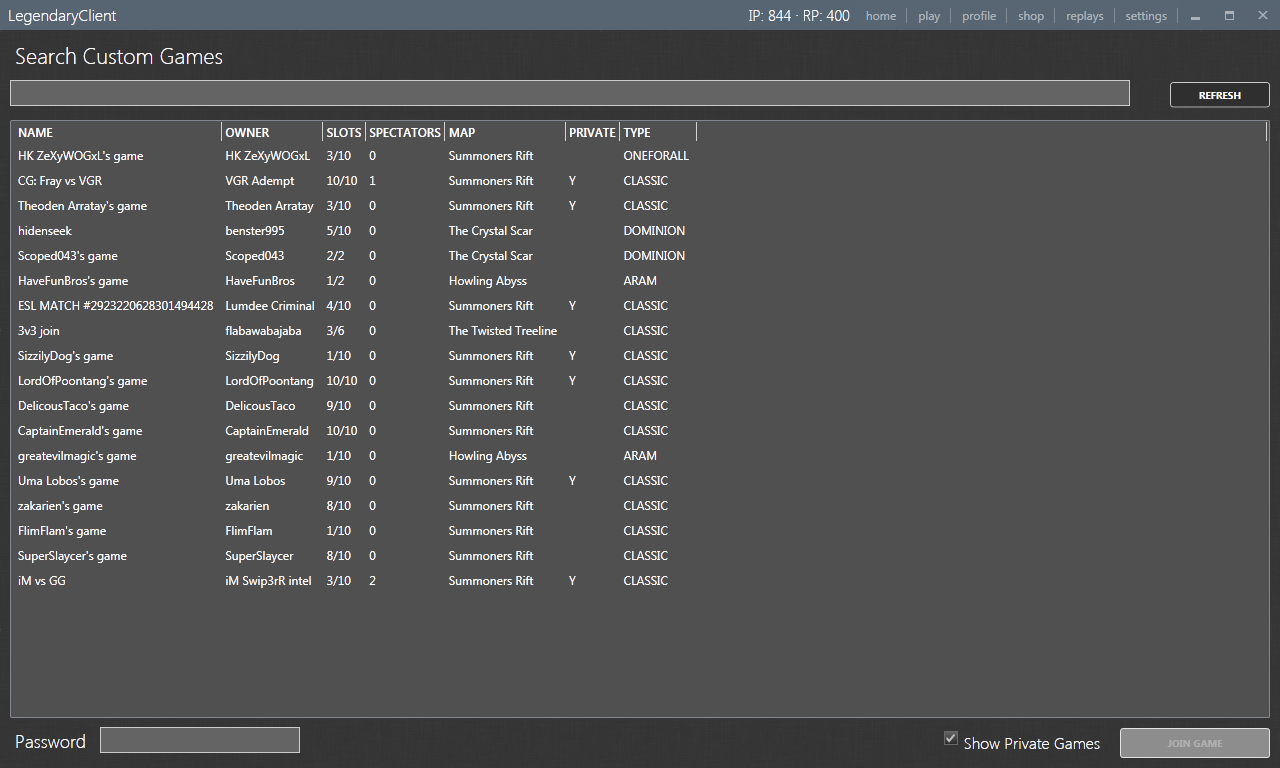Image resolution: width=1280 pixels, height=768 pixels.
Task: Click the IP: 844 · RP: 400 balance
Action: (799, 16)
